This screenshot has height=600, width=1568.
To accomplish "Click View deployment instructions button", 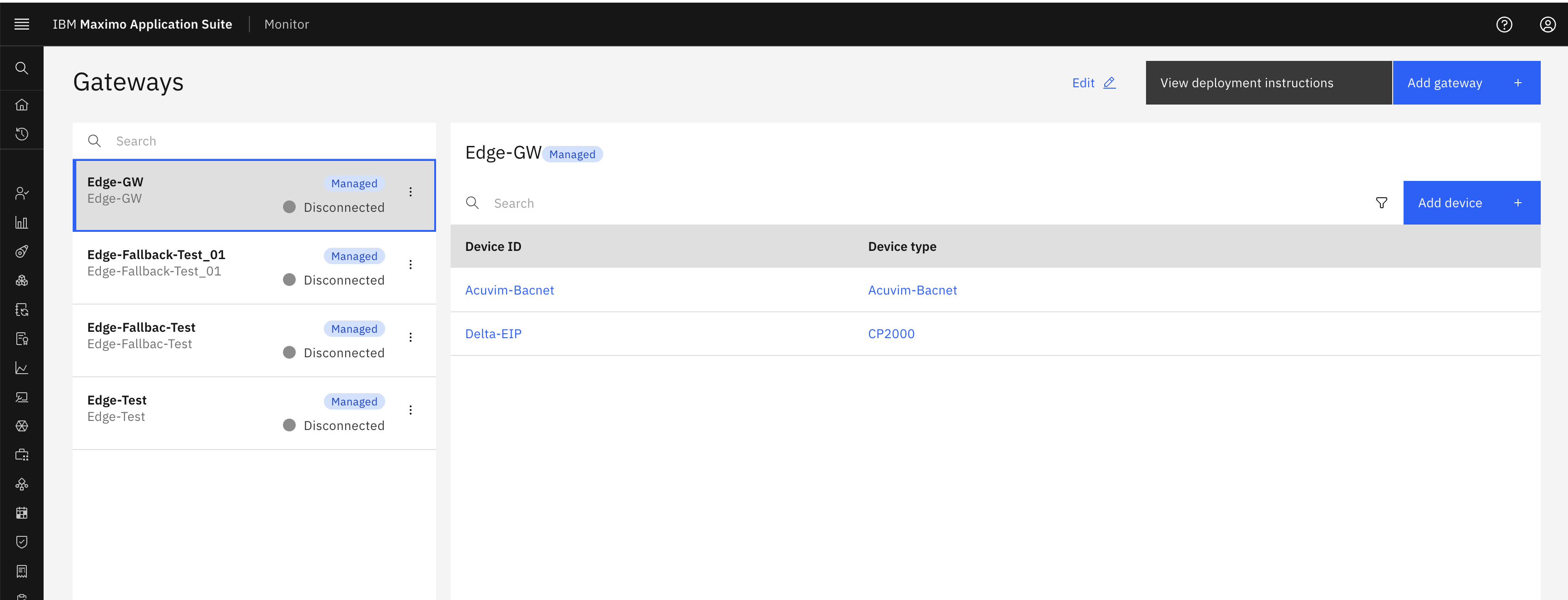I will 1269,83.
